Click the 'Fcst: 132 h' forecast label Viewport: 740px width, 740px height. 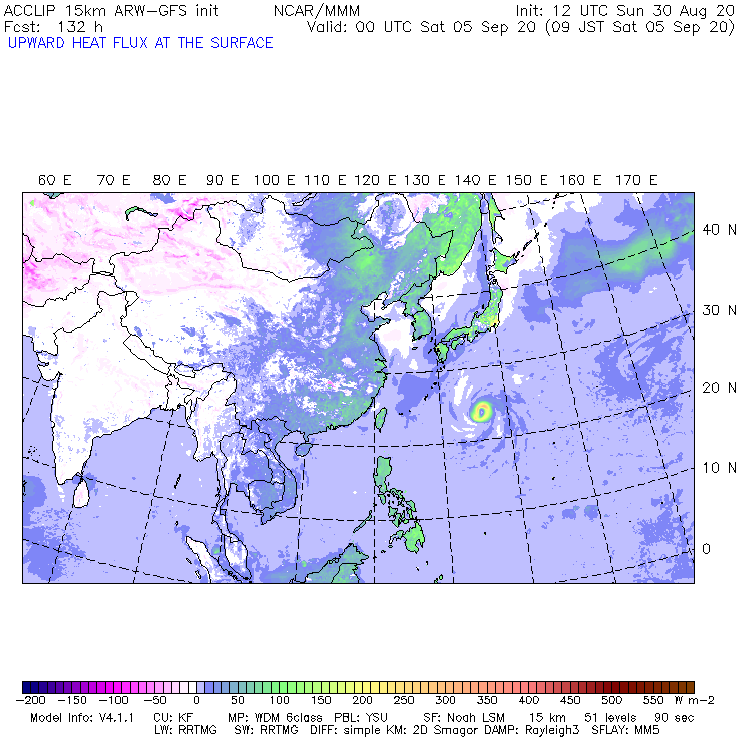click(53, 26)
